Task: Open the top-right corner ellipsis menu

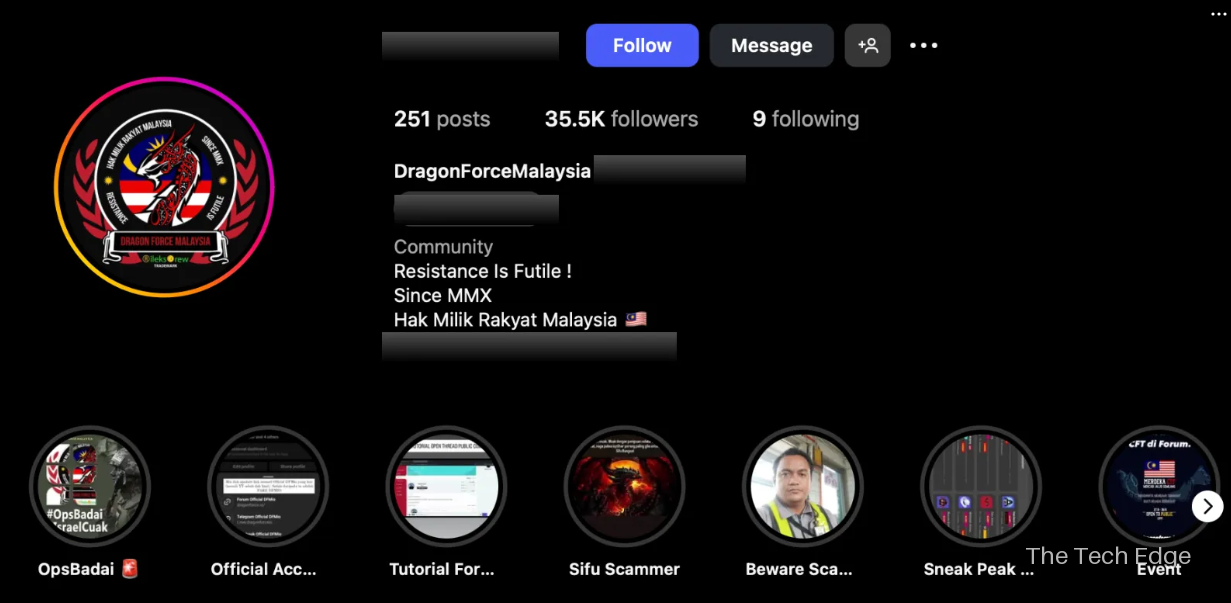Action: [x=1217, y=13]
